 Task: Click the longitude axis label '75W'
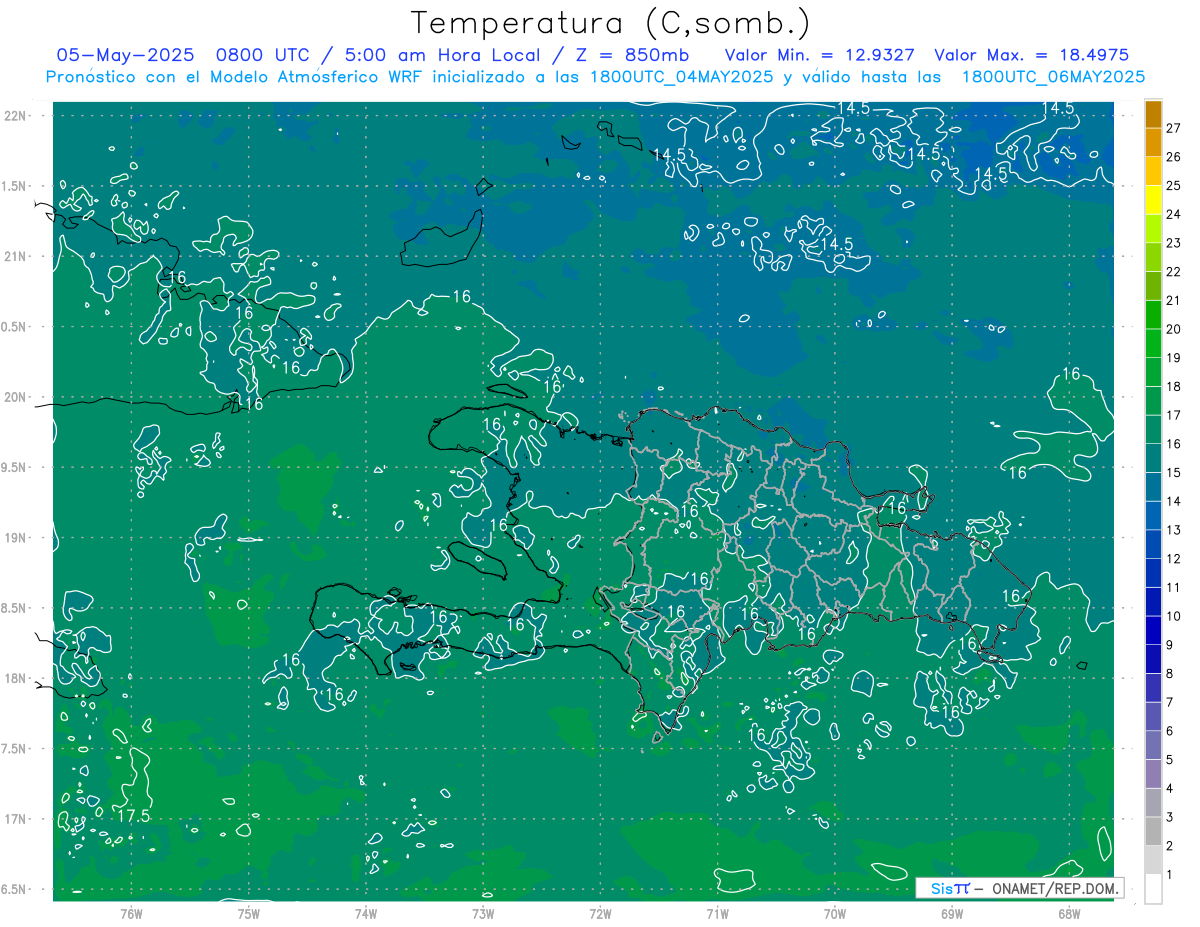249,913
